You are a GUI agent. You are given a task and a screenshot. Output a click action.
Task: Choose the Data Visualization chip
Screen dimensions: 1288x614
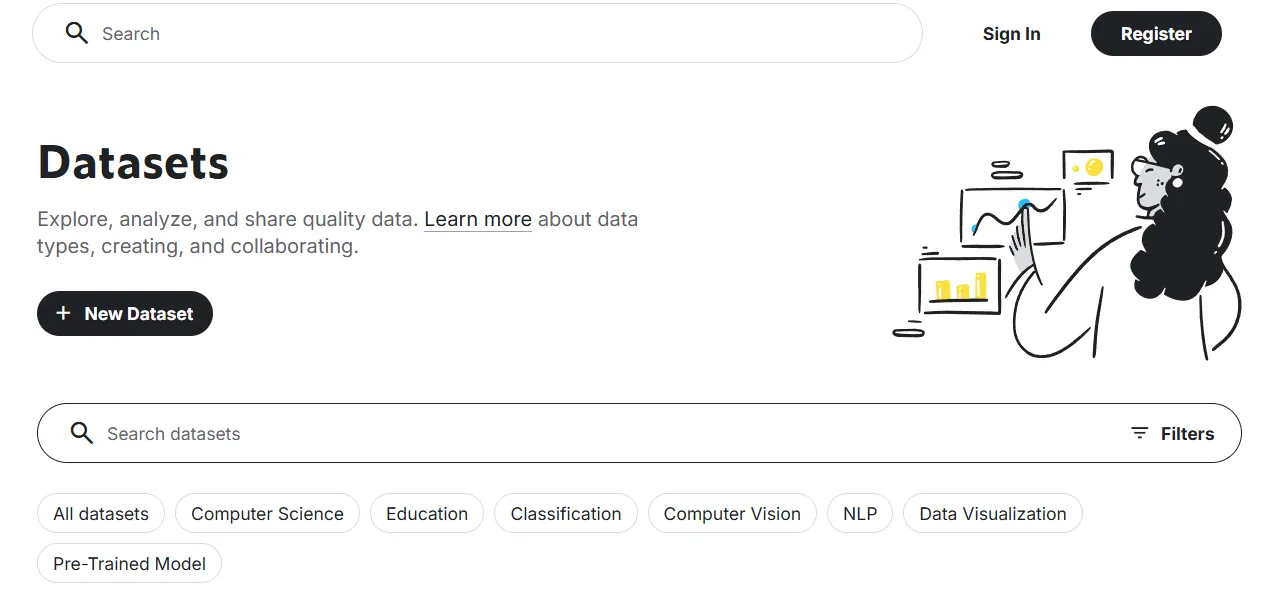[x=993, y=513]
